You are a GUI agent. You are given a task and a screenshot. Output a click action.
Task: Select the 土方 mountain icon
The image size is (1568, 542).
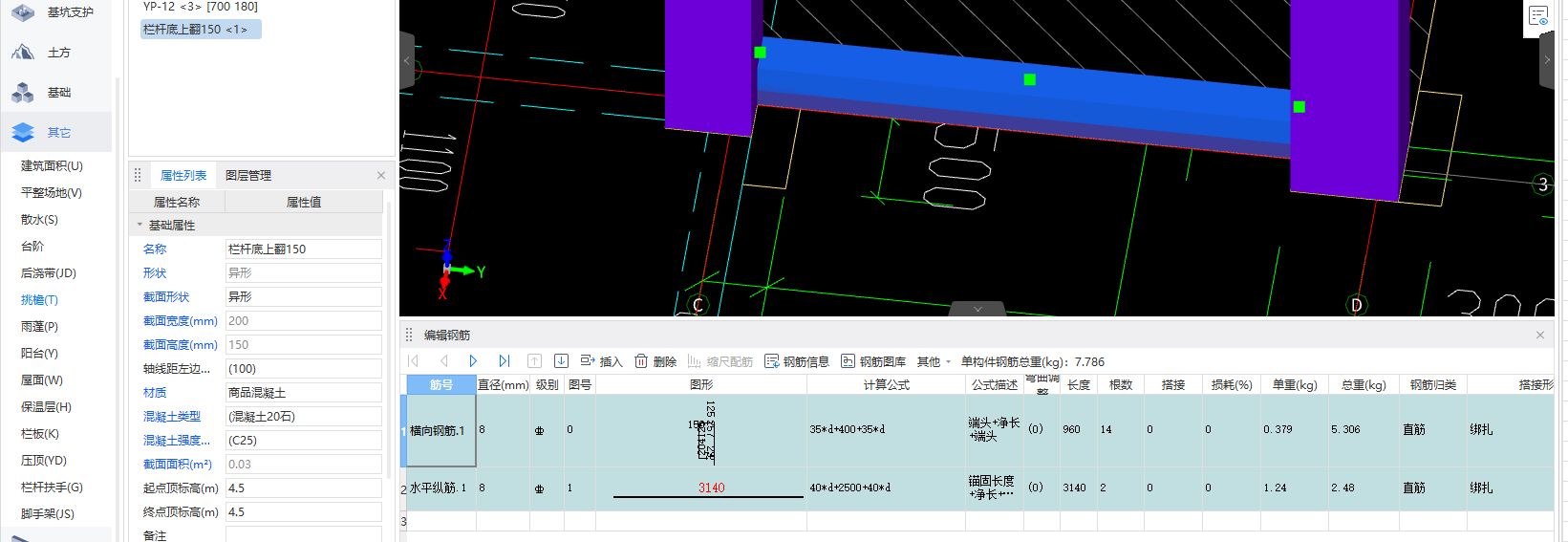pyautogui.click(x=23, y=52)
